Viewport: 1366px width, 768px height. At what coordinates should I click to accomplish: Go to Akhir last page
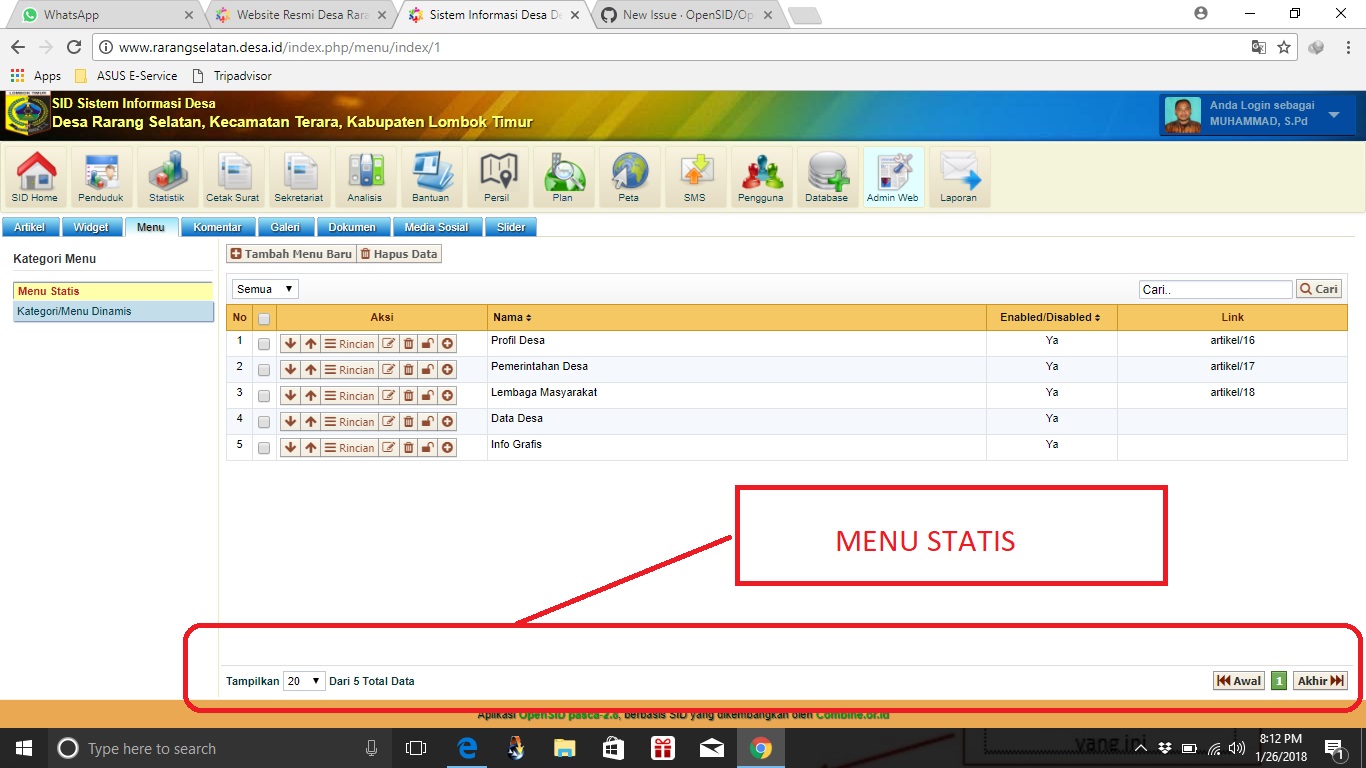[1320, 681]
